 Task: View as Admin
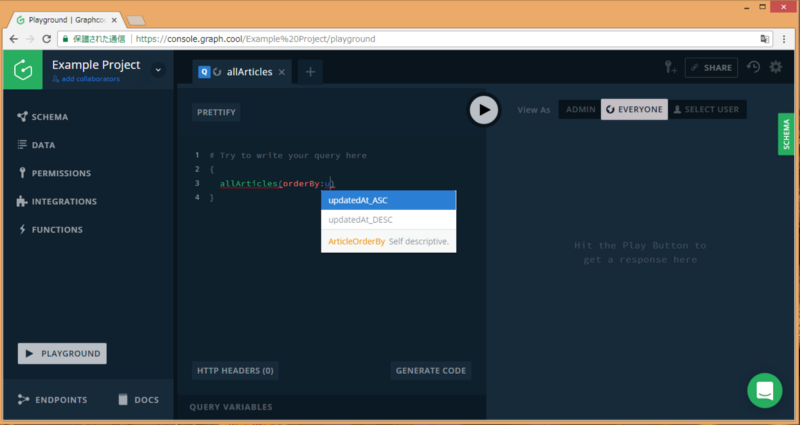click(580, 110)
